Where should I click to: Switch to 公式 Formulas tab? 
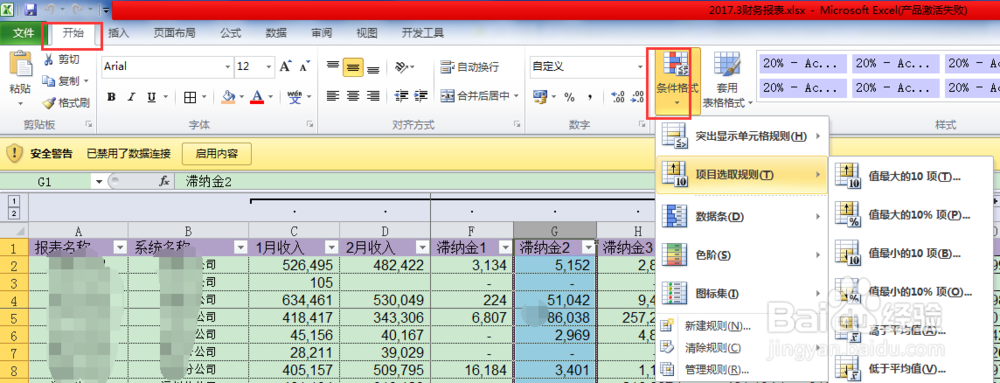230,33
